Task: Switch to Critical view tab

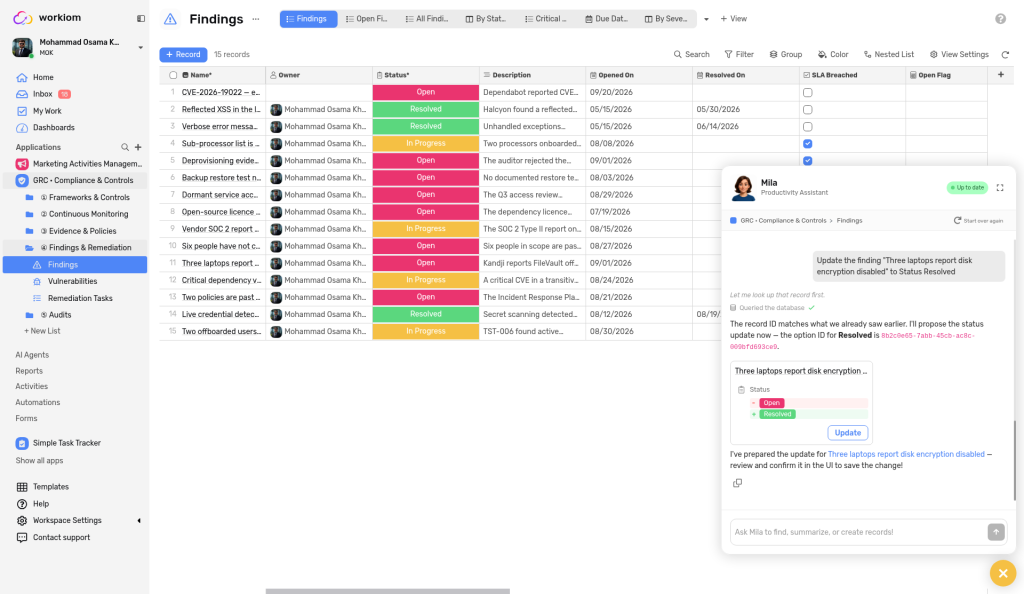Action: (x=546, y=19)
